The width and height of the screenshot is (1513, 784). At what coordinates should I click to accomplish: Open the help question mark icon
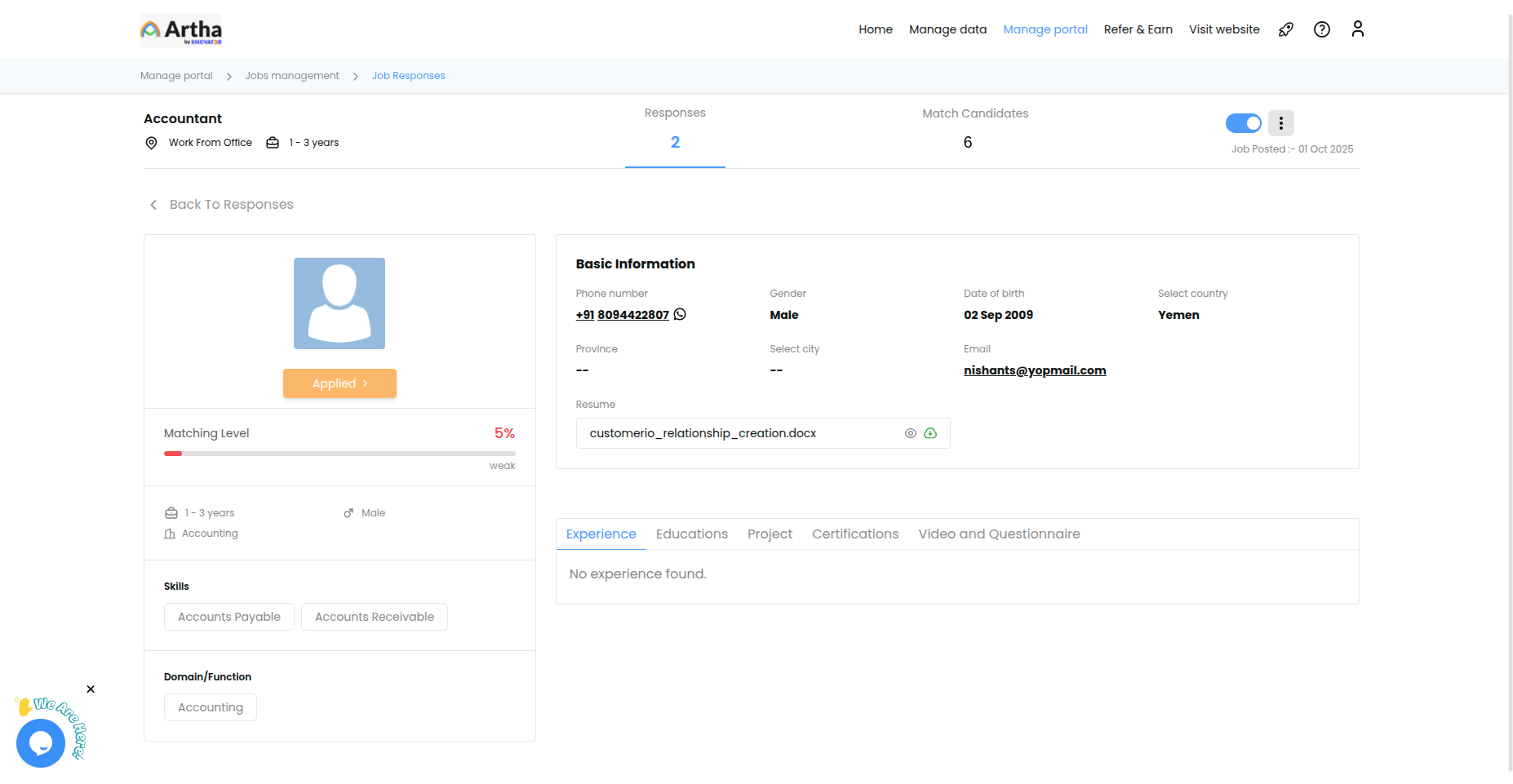click(x=1321, y=30)
